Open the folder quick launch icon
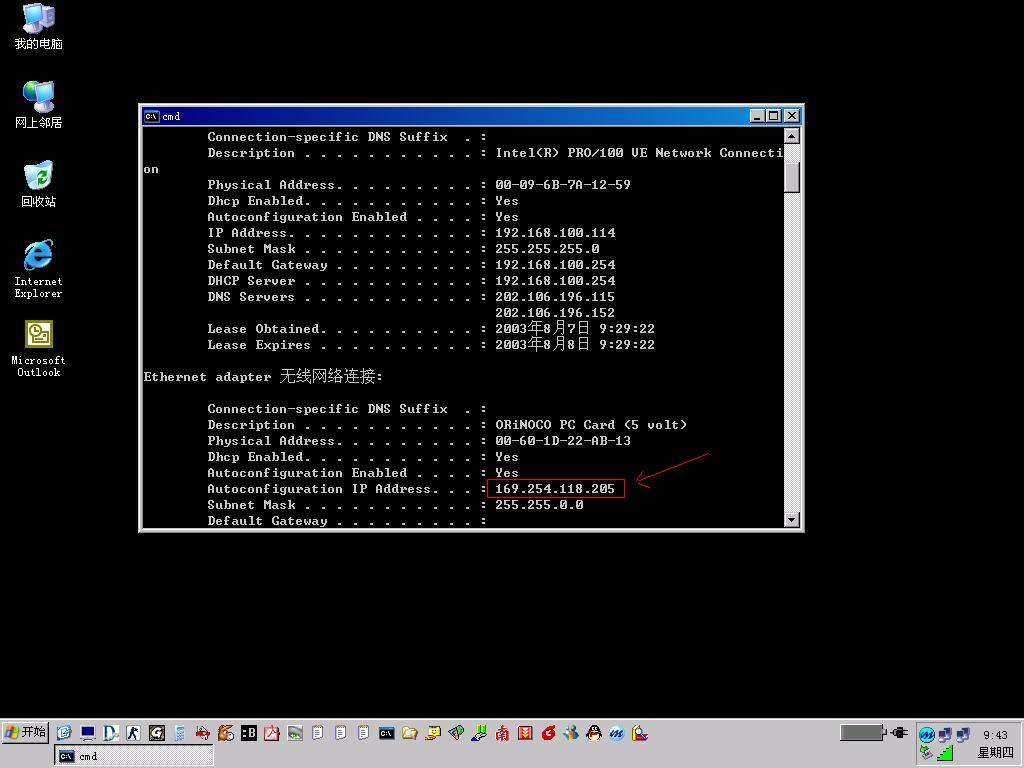The image size is (1024, 768). point(409,733)
